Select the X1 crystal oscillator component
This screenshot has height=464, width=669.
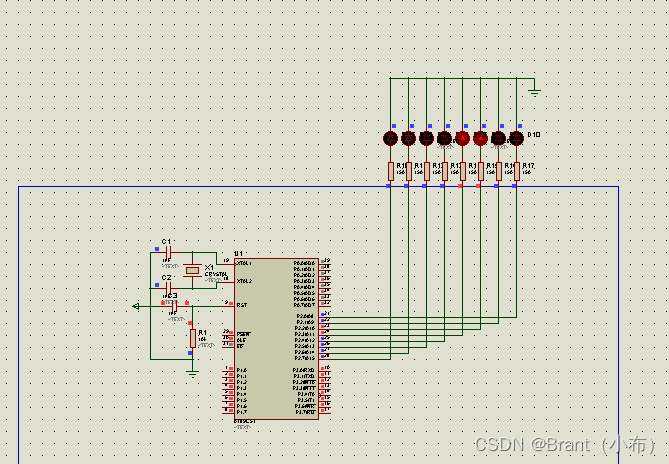(x=192, y=270)
